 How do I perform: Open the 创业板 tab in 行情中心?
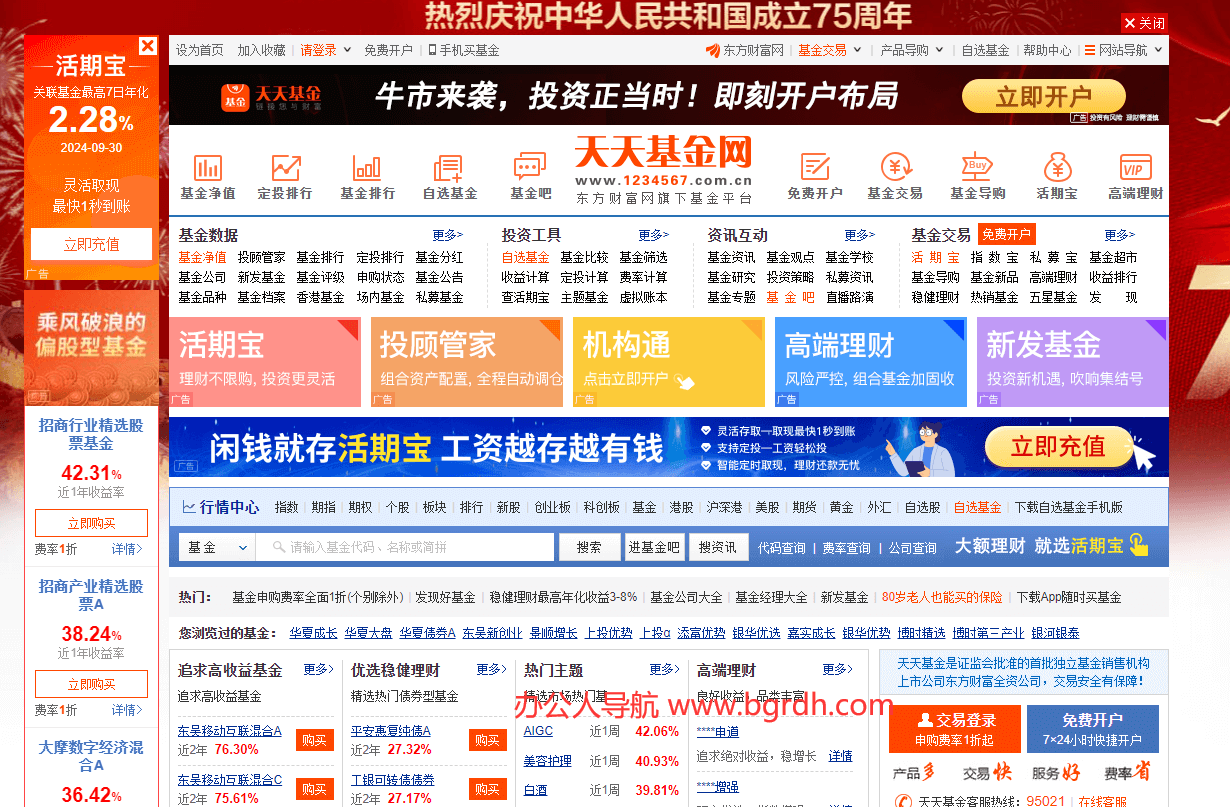pyautogui.click(x=552, y=507)
